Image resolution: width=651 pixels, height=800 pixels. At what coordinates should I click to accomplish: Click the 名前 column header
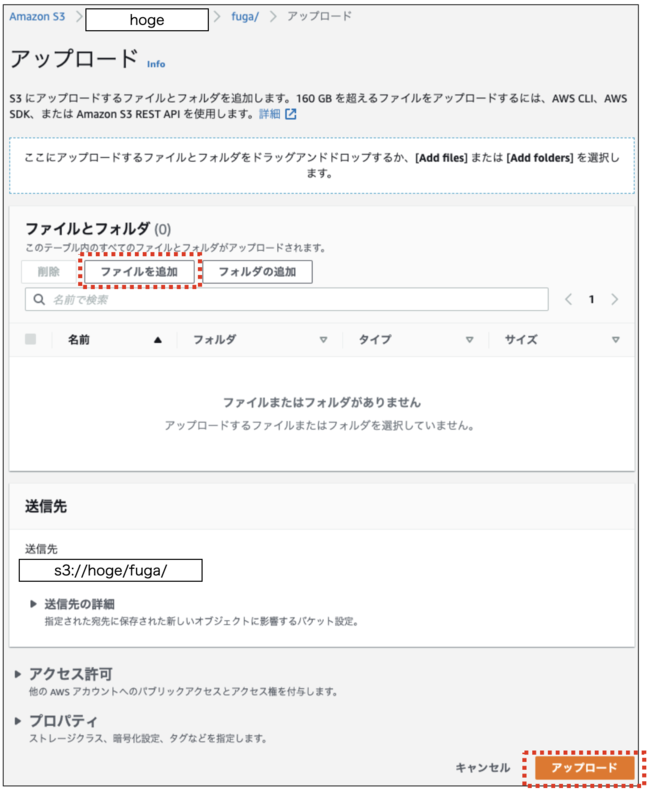(79, 340)
